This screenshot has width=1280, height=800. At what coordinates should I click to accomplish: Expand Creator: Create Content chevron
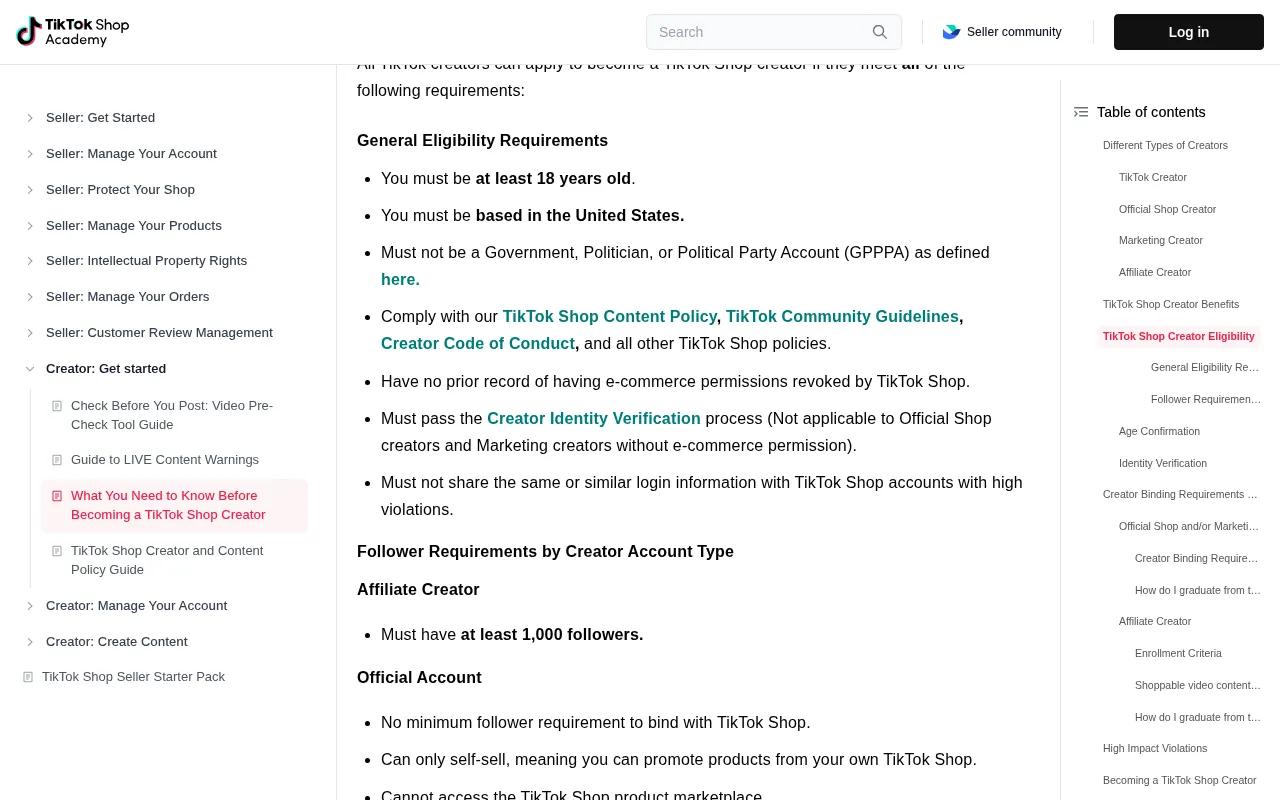tap(30, 642)
